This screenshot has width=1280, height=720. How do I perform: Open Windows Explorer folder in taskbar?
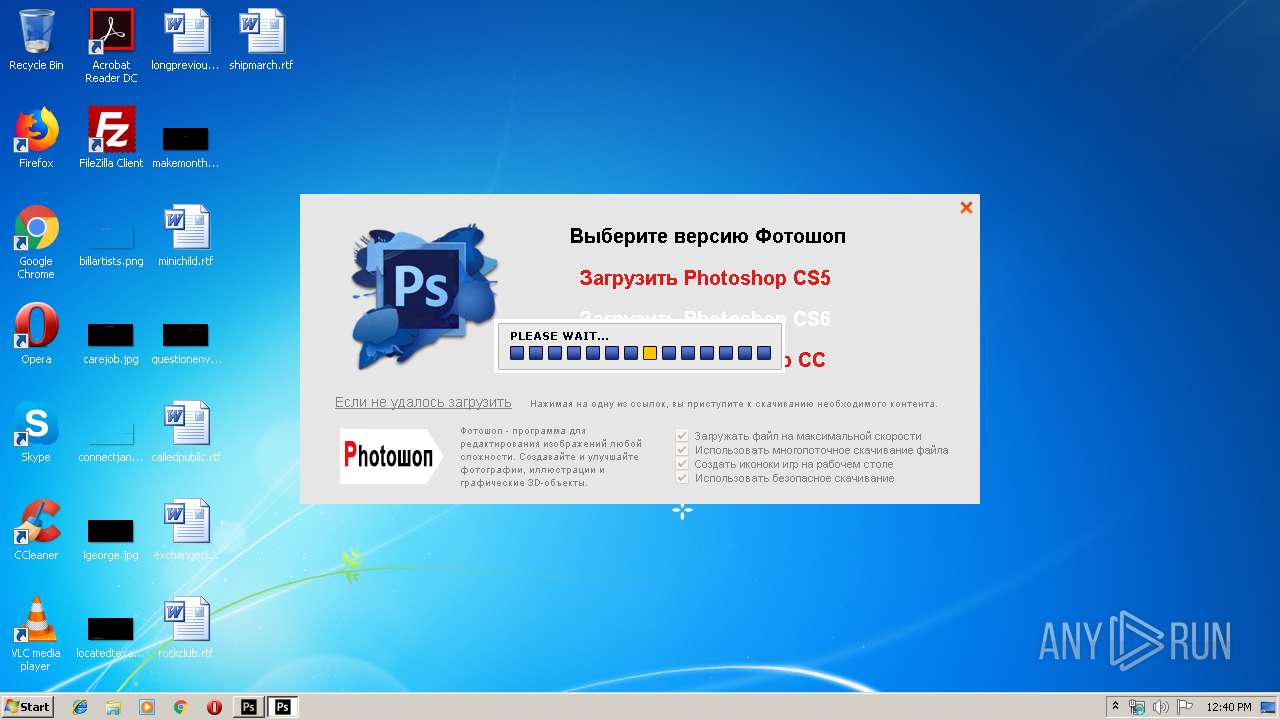113,707
